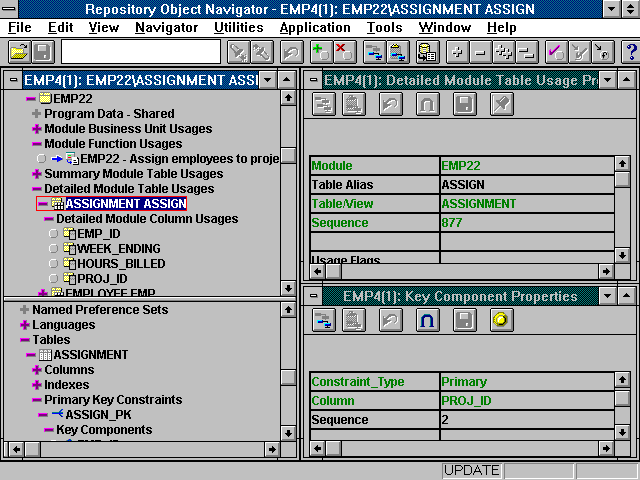This screenshot has width=640, height=480.
Task: Collapse the Detailed Module Table Usages node
Action: click(x=37, y=189)
